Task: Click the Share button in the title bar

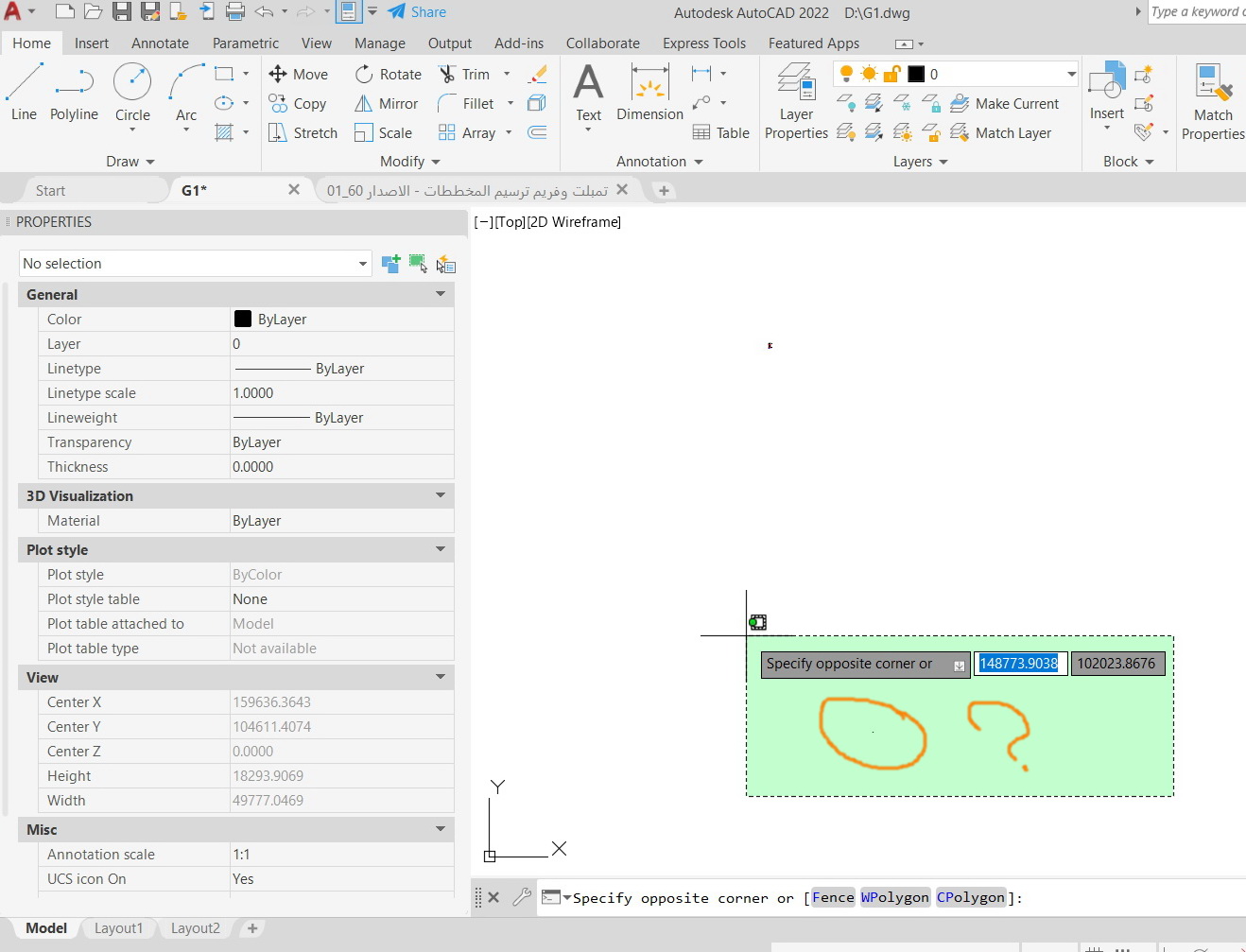Action: (x=416, y=12)
